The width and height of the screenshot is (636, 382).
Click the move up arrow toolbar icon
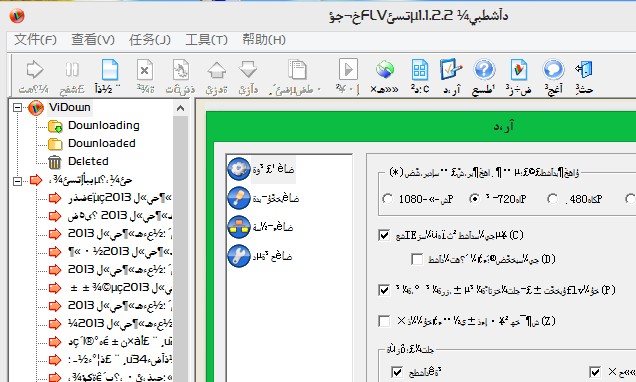point(216,70)
